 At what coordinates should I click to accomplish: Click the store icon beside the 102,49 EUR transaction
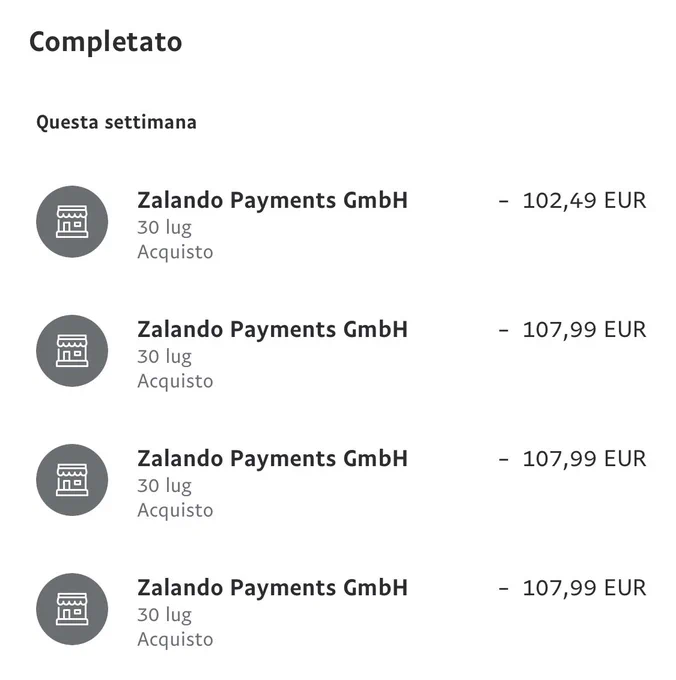tap(72, 222)
